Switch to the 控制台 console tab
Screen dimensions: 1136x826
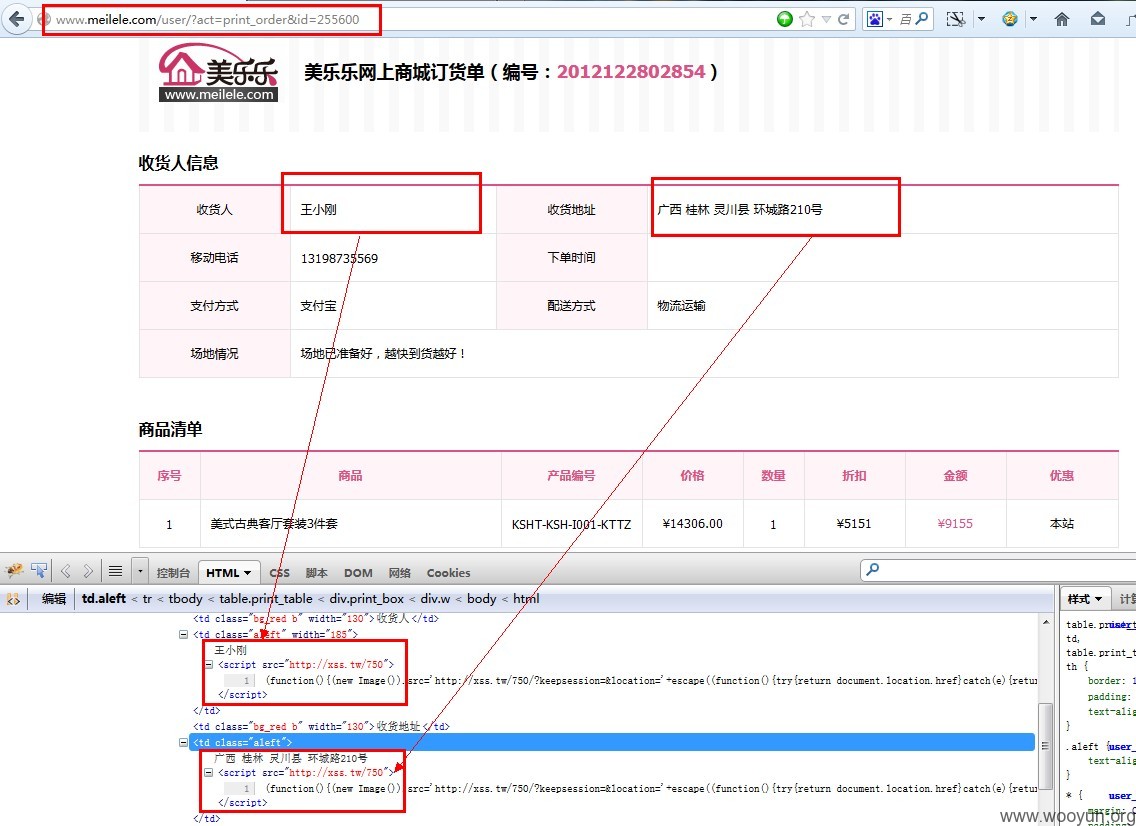(173, 572)
